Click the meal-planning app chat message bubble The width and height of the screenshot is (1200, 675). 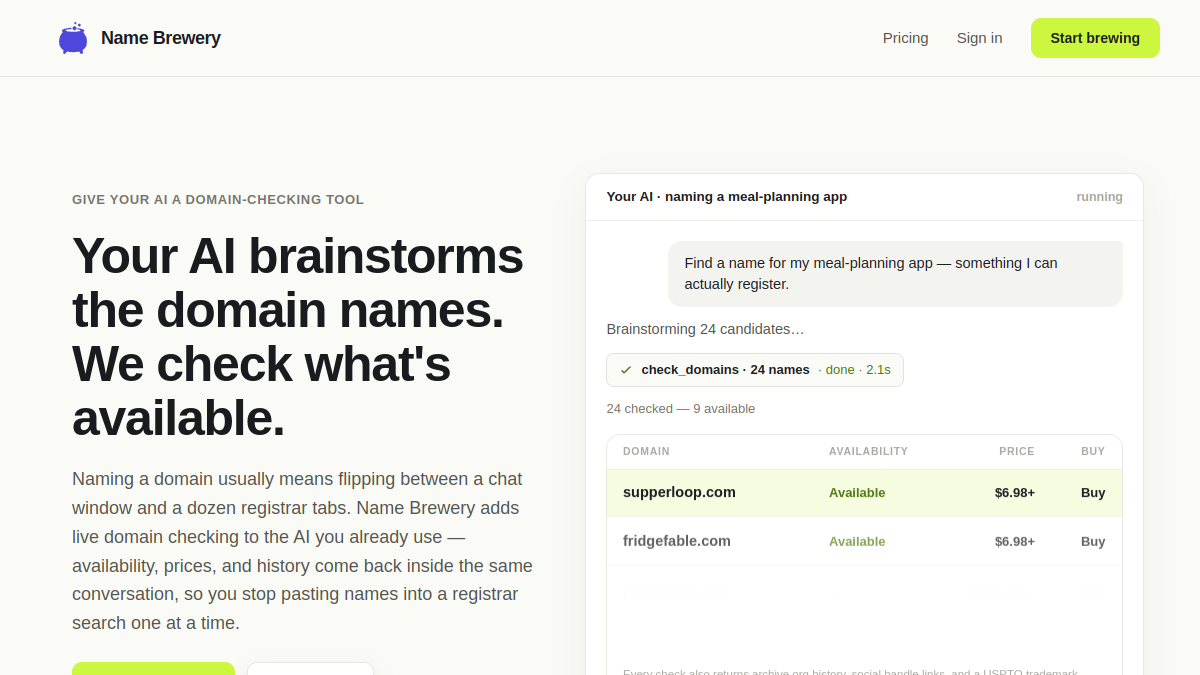(x=895, y=274)
